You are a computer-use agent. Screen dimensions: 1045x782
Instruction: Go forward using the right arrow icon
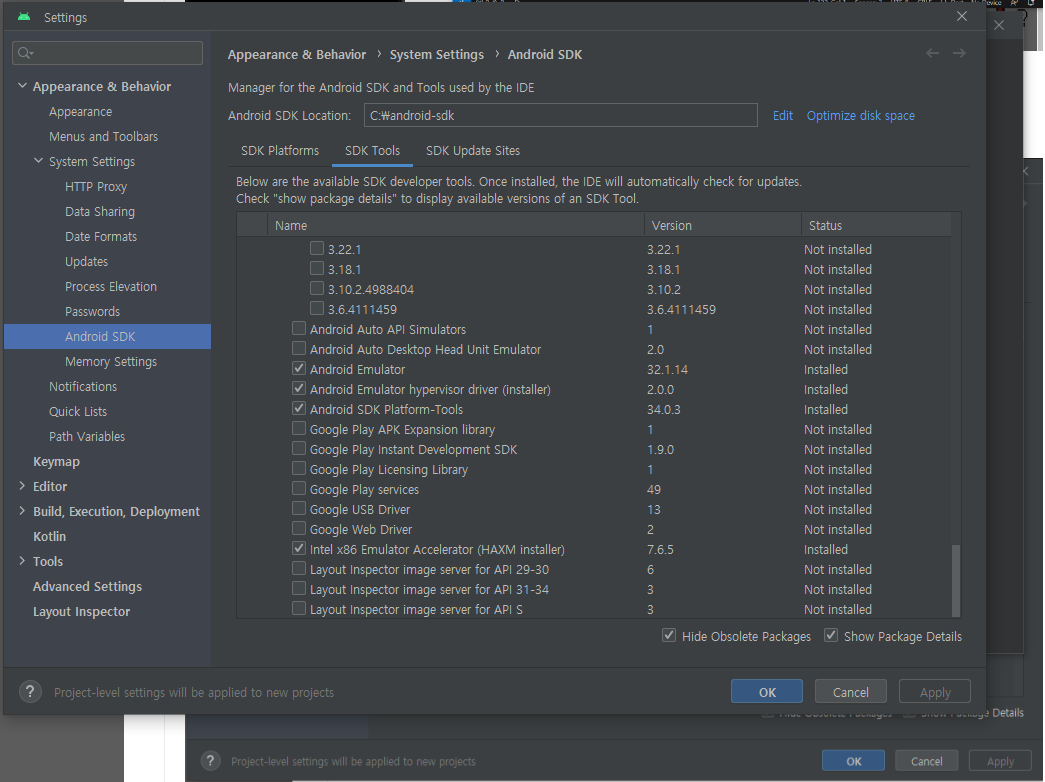[x=959, y=53]
